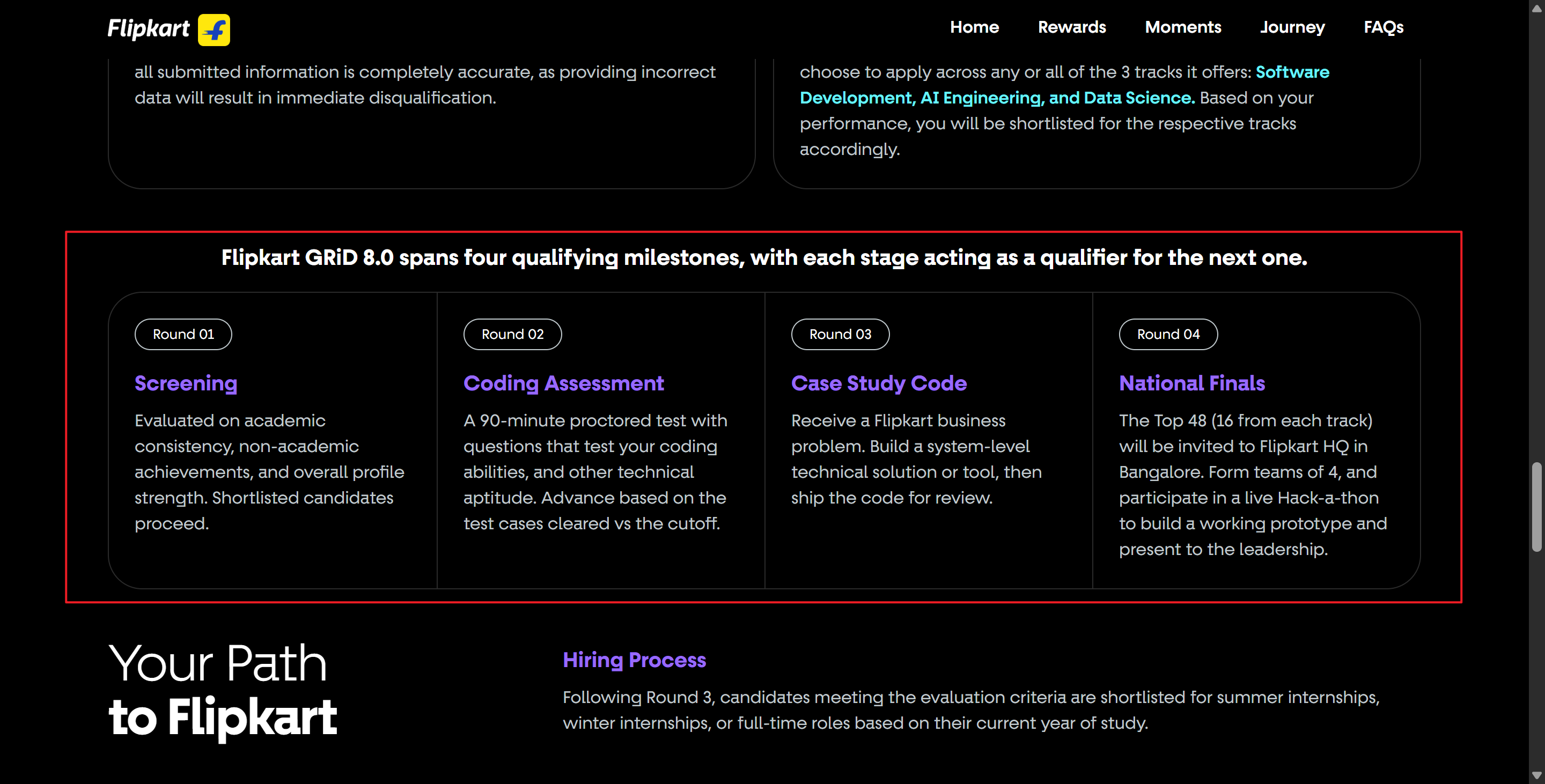Jump to the Journey section
This screenshot has width=1545, height=784.
[x=1292, y=27]
